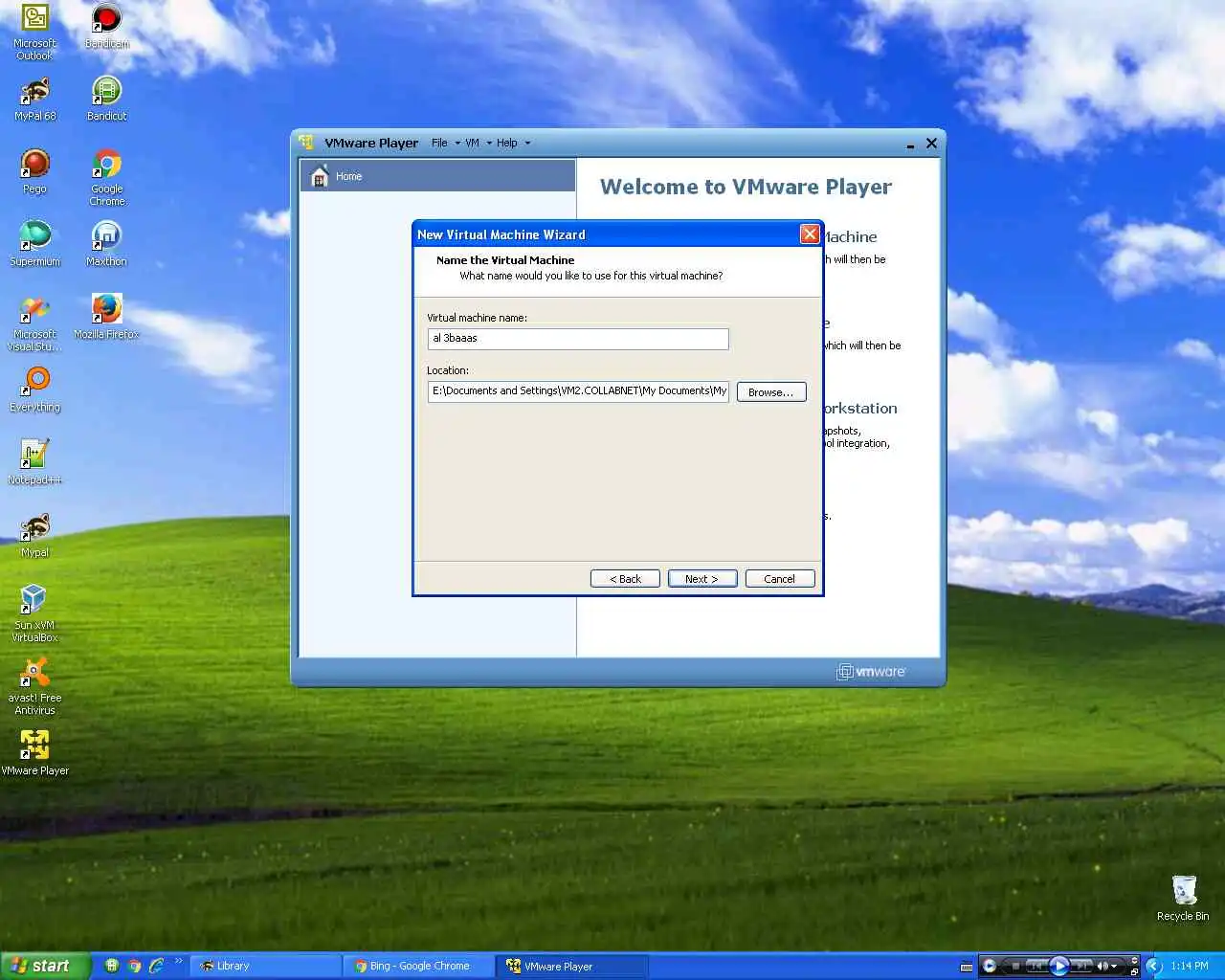Viewport: 1225px width, 980px height.
Task: Click the Back button in the wizard
Action: coord(625,579)
